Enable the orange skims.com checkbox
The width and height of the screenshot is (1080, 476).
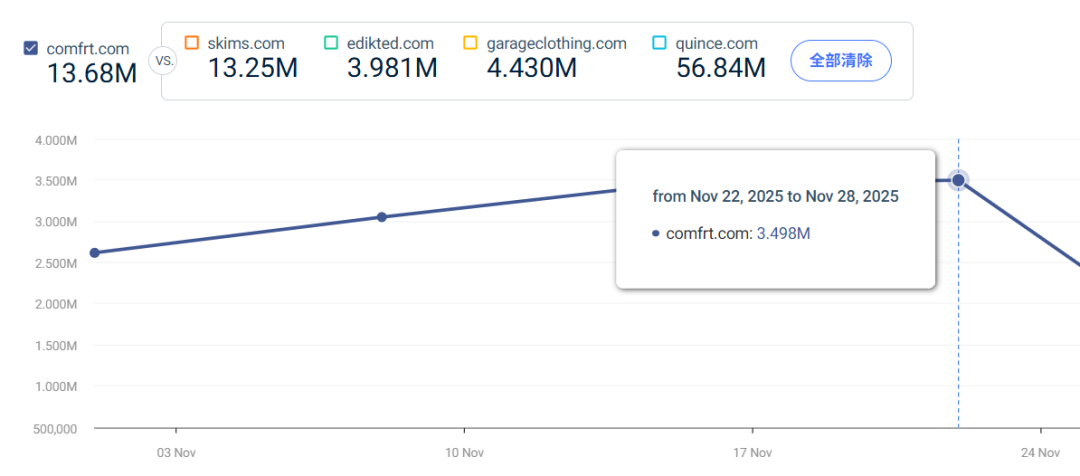(192, 43)
